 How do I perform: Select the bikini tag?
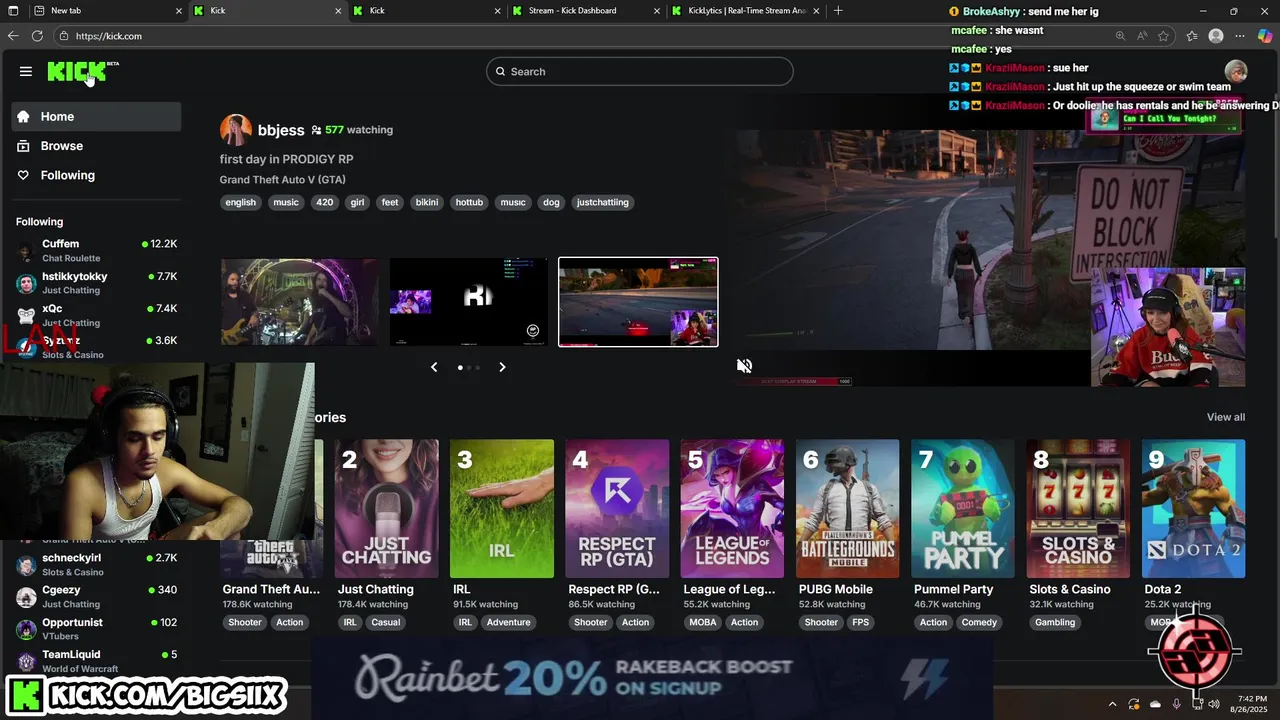click(x=427, y=202)
